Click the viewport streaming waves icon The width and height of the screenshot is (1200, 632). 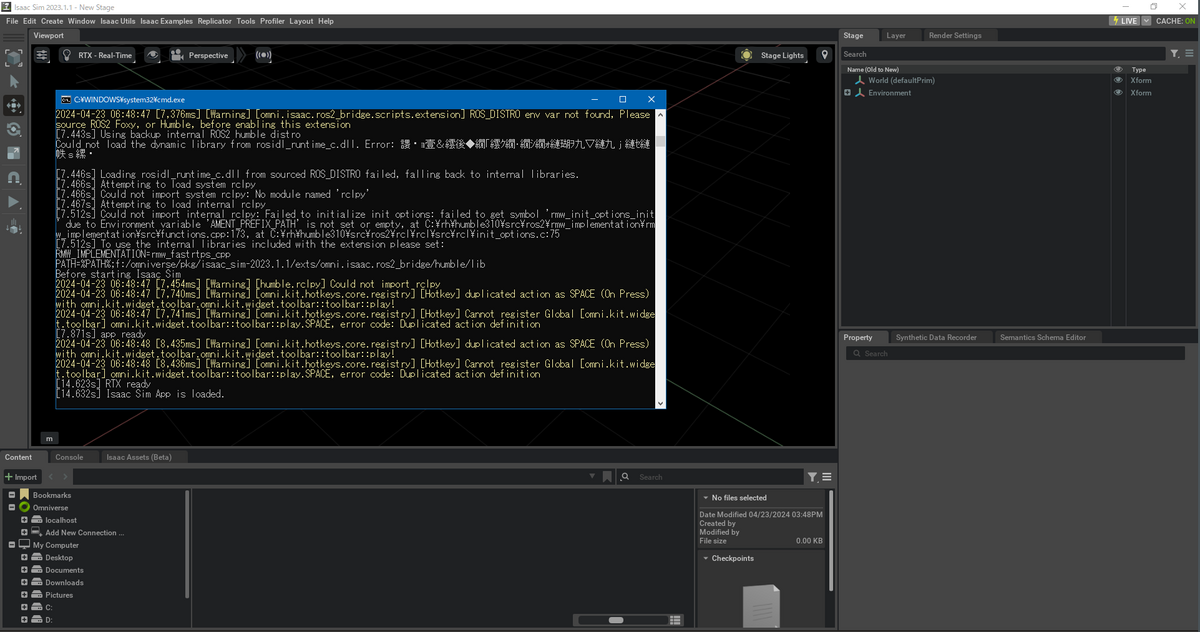[263, 55]
